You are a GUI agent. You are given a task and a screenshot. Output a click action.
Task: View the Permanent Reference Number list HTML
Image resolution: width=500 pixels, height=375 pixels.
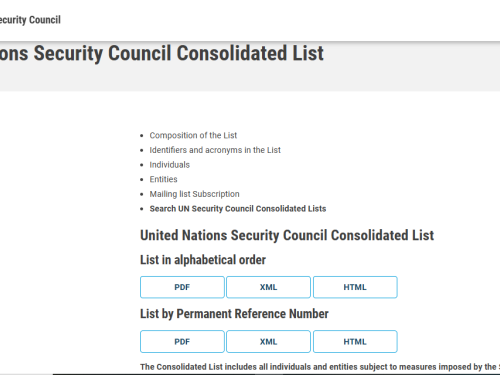click(x=355, y=341)
